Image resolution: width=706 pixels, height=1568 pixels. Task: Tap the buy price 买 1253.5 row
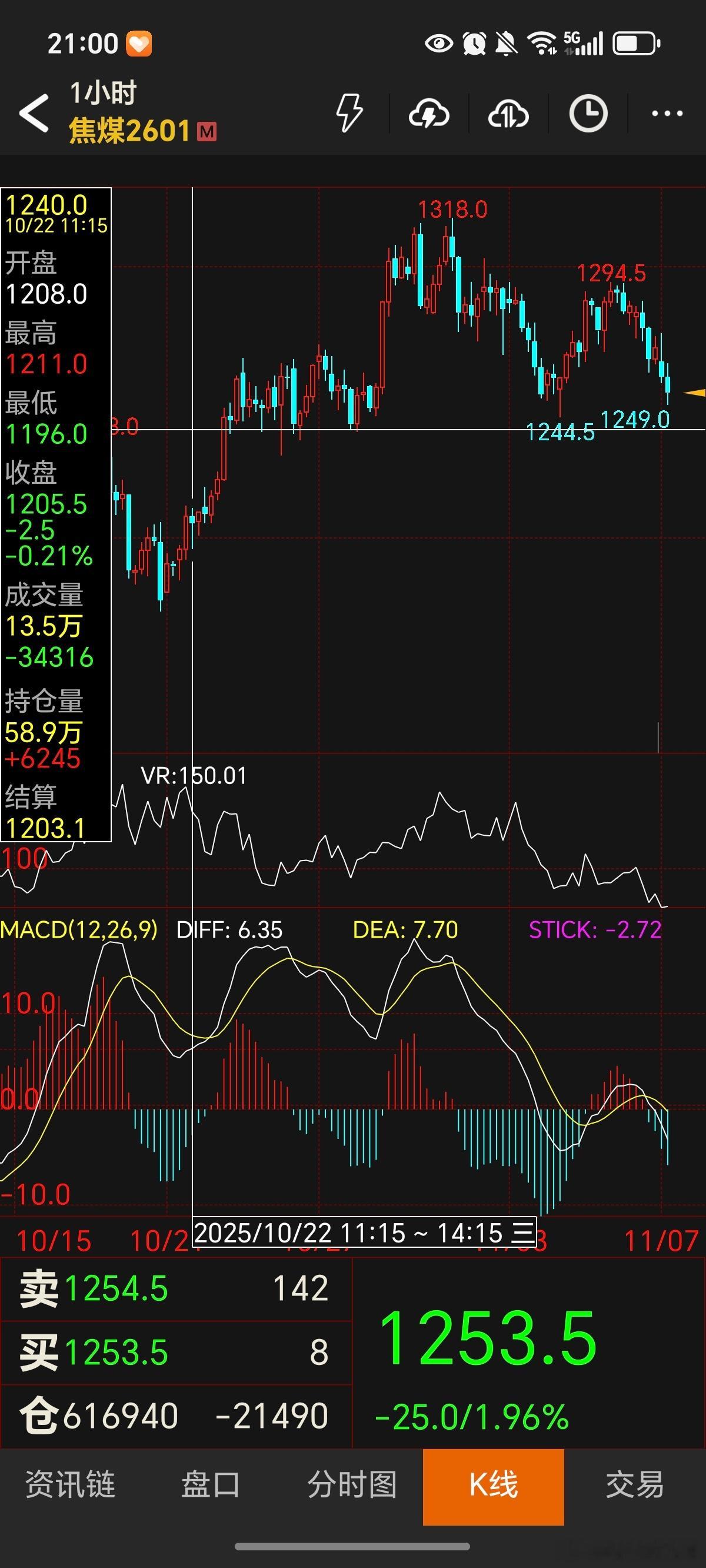(176, 1352)
